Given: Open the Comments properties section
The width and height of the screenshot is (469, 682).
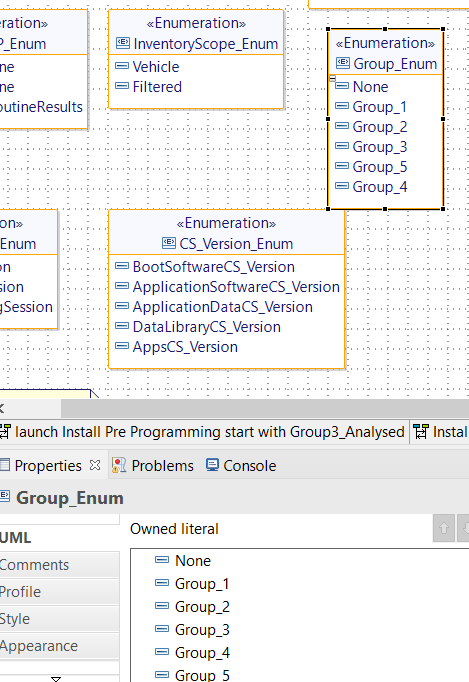Looking at the screenshot, I should pos(59,565).
